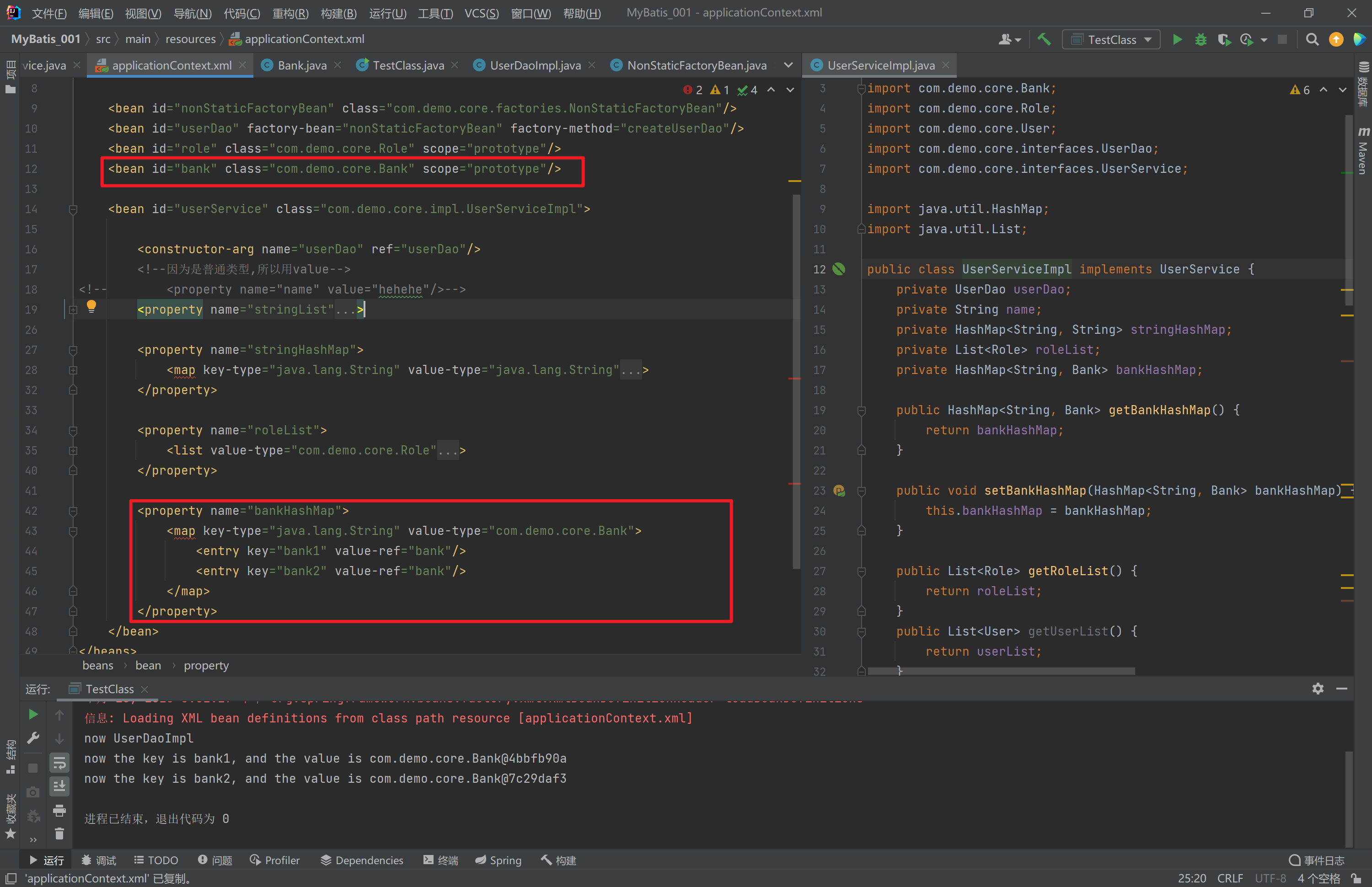This screenshot has width=1372, height=887.
Task: Click the Build hammer icon
Action: pos(1044,39)
